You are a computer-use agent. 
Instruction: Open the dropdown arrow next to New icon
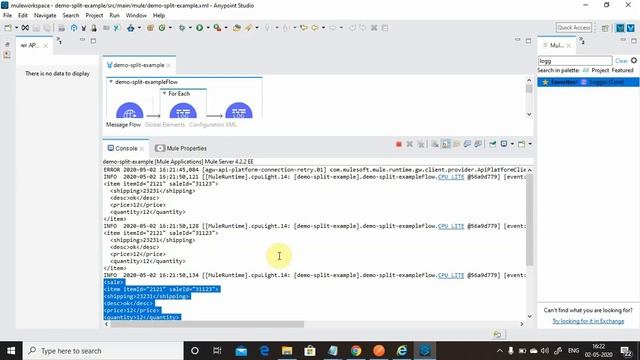(x=16, y=28)
